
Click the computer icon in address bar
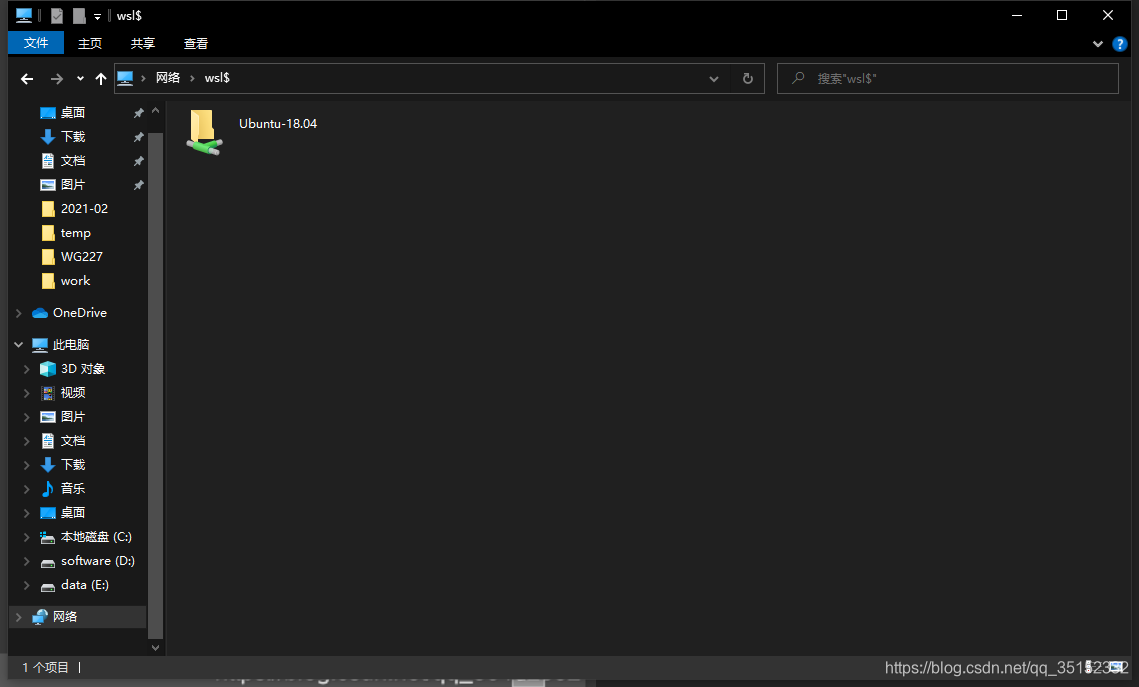click(125, 78)
